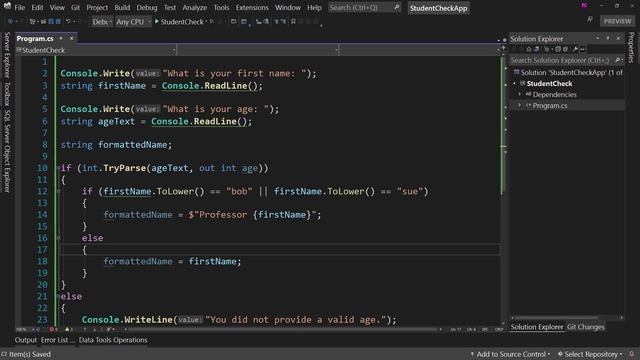Open the Window menu
This screenshot has width=640, height=360.
click(288, 7)
